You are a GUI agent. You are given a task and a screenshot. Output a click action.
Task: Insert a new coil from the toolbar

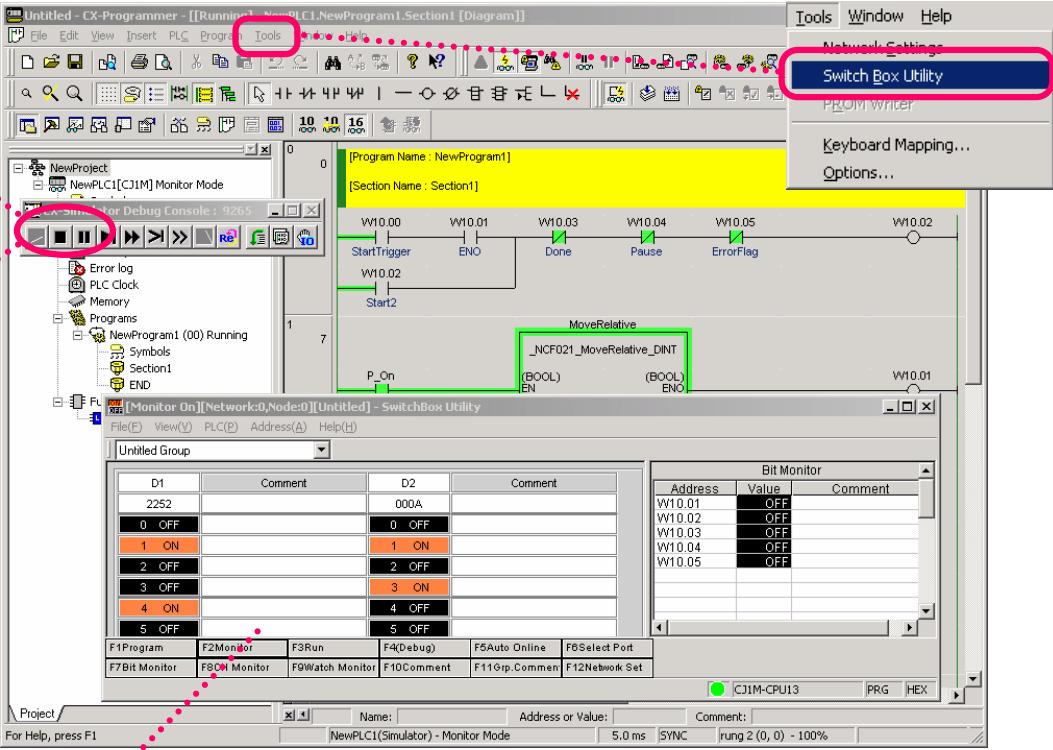(x=426, y=94)
